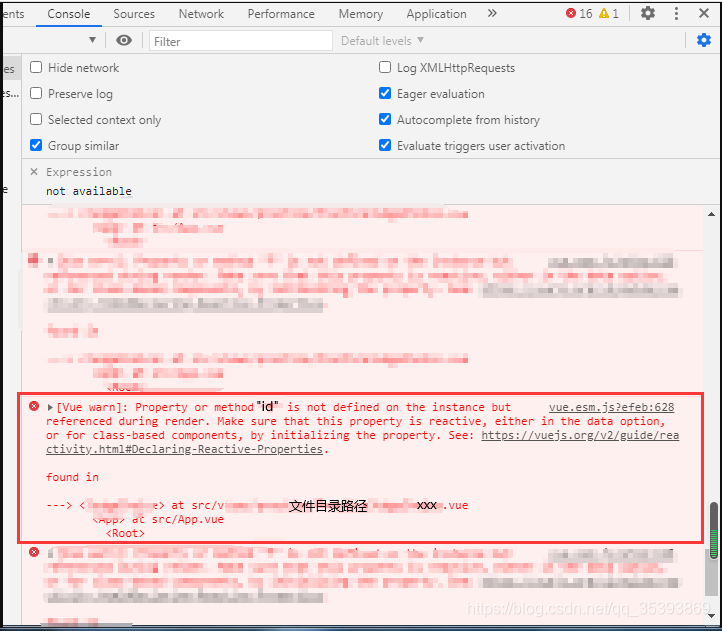Screen dimensions: 722x631
Task: Enable Log XMLHttpRequests checkbox
Action: click(x=385, y=68)
